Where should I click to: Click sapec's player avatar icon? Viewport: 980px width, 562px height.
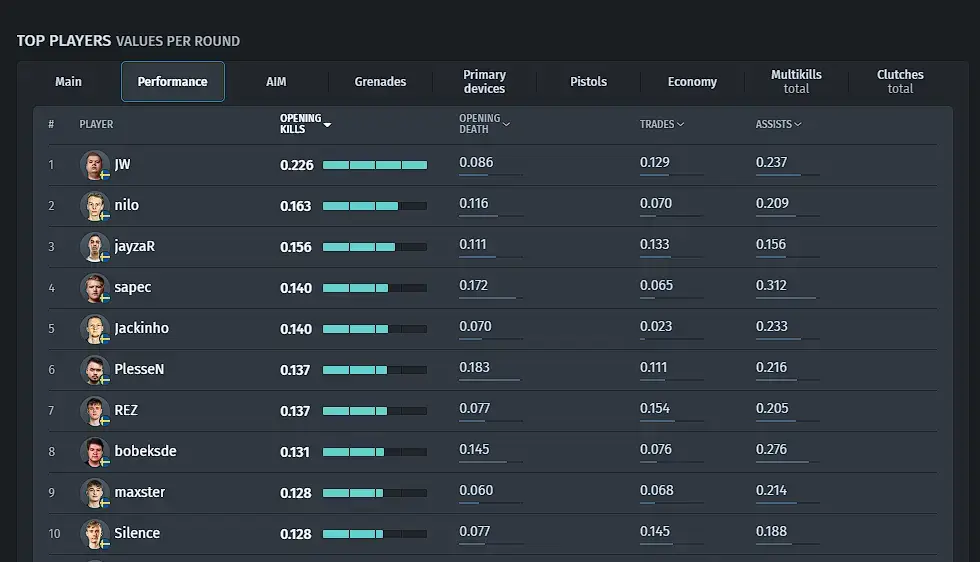click(x=94, y=287)
